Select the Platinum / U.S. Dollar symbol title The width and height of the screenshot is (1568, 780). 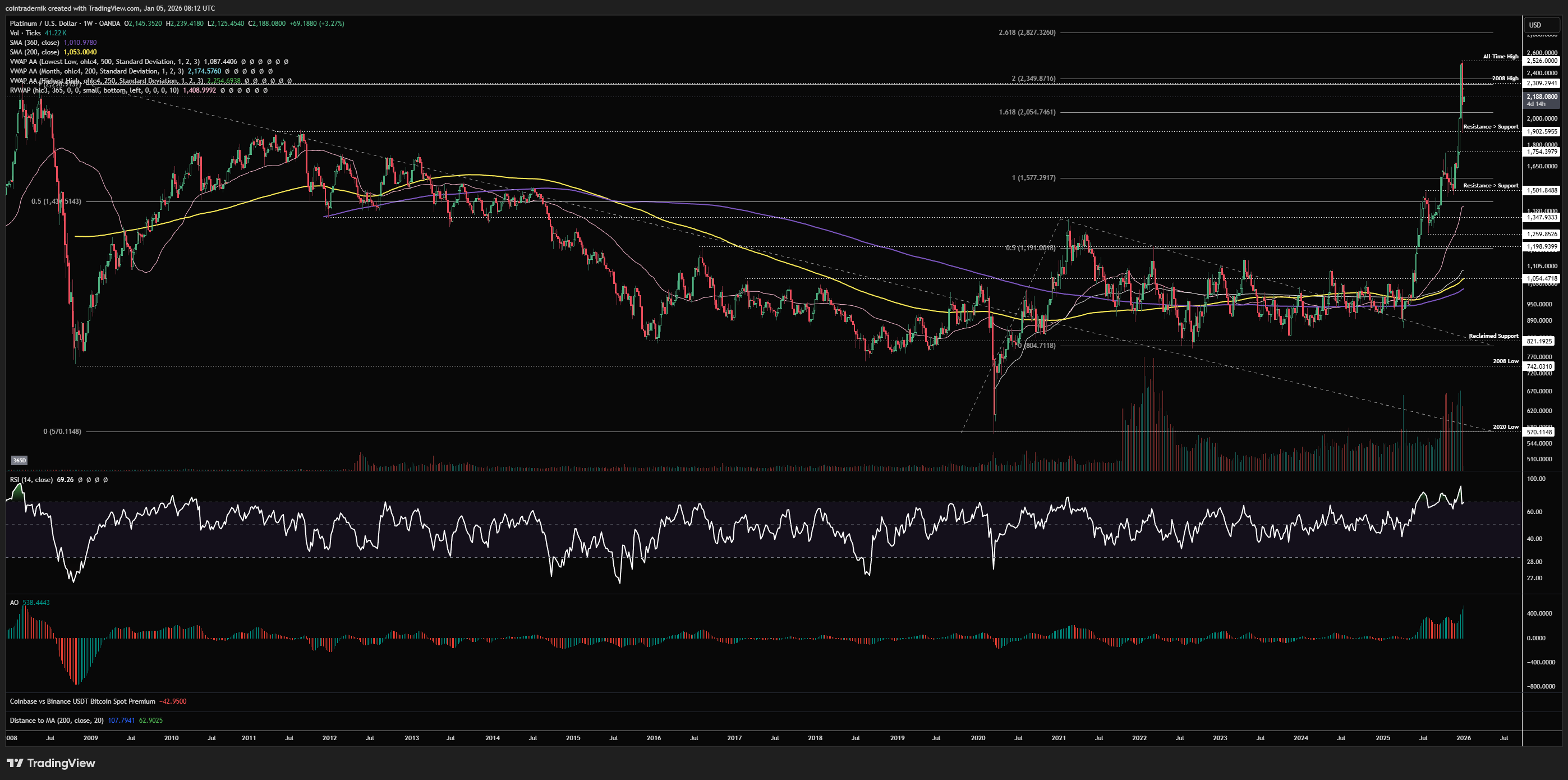44,23
